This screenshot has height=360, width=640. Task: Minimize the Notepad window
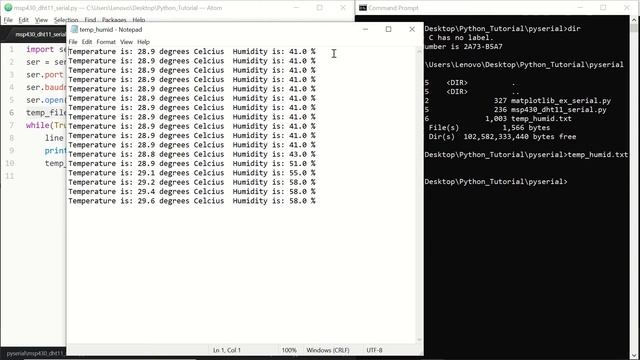click(365, 29)
